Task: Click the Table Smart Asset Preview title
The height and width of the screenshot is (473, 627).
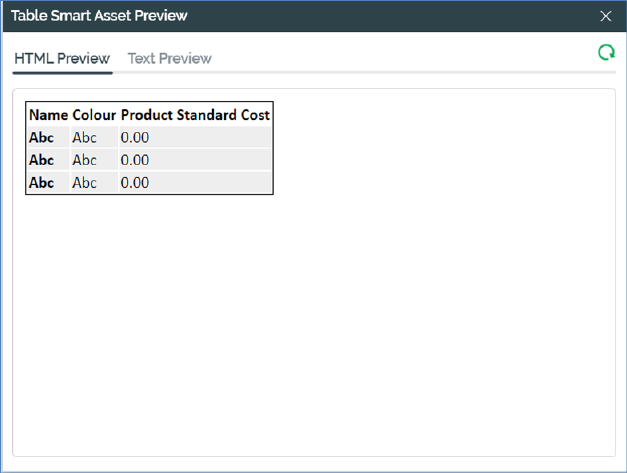Action: 99,16
